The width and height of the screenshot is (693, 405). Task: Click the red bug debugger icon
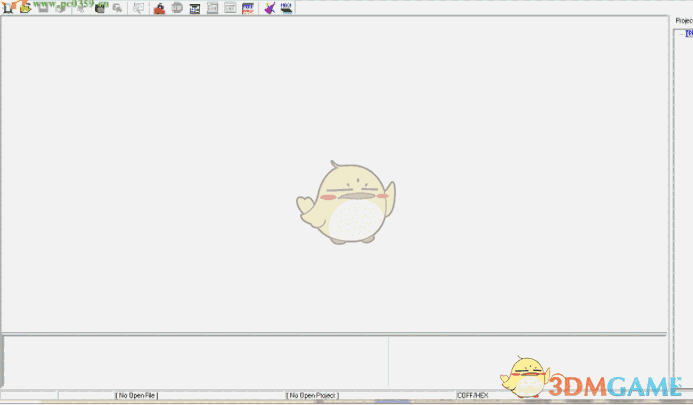[x=159, y=8]
